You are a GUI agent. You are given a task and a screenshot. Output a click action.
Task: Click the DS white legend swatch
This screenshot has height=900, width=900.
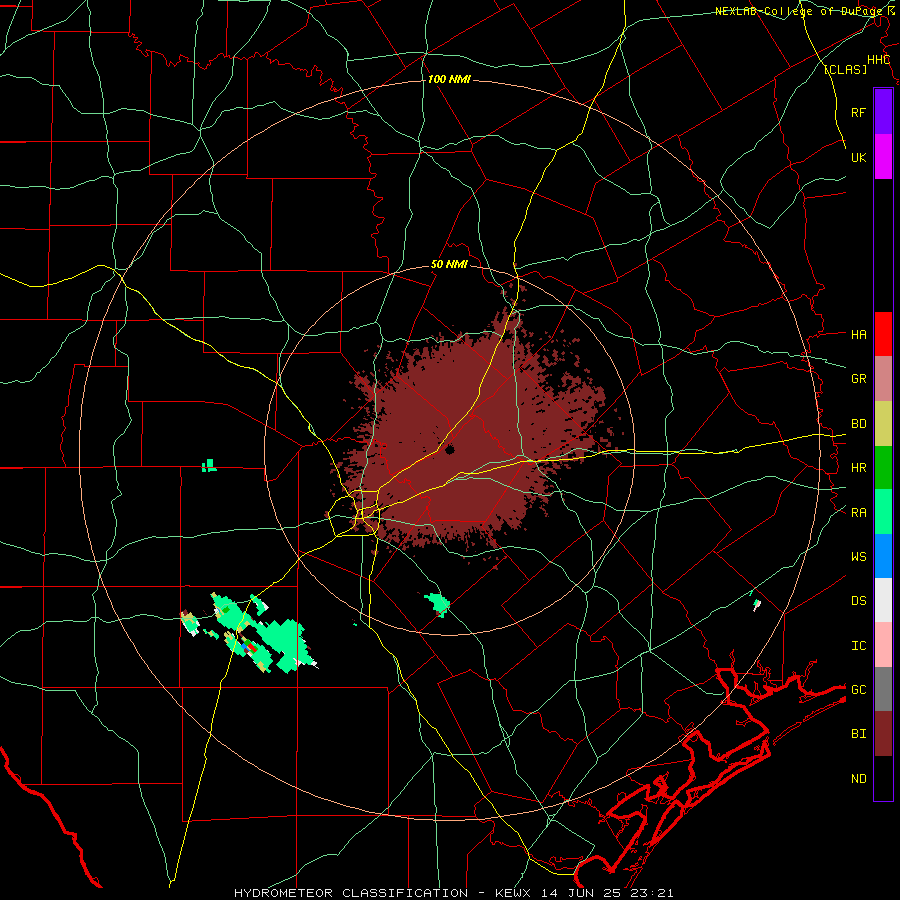point(883,600)
